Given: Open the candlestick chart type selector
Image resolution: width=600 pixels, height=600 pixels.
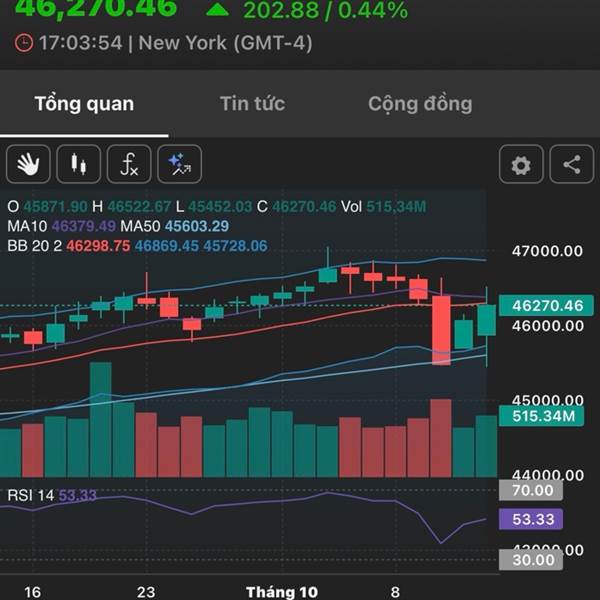Looking at the screenshot, I should click(79, 164).
